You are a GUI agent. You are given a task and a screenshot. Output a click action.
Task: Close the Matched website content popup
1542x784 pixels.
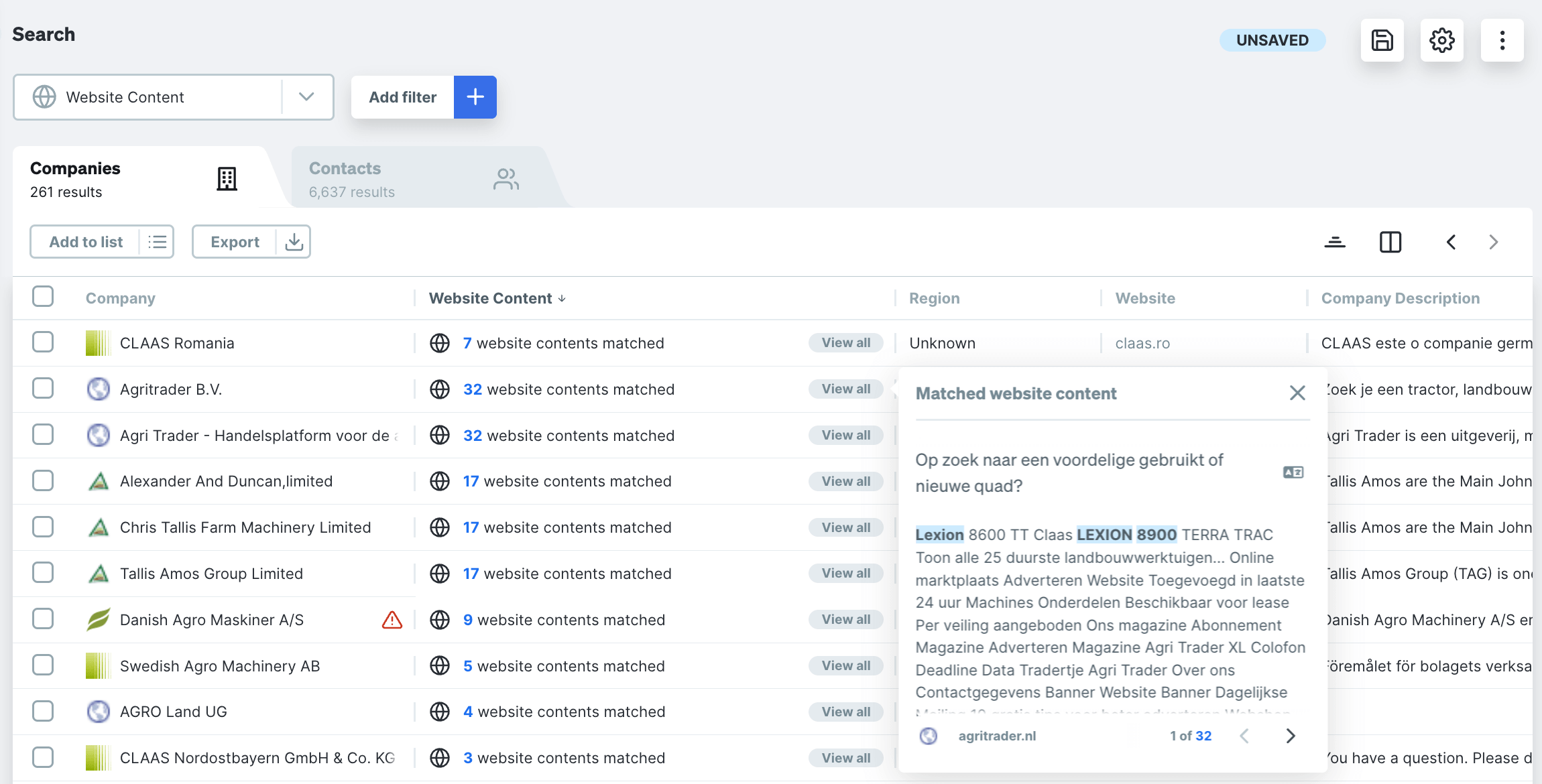(x=1297, y=393)
